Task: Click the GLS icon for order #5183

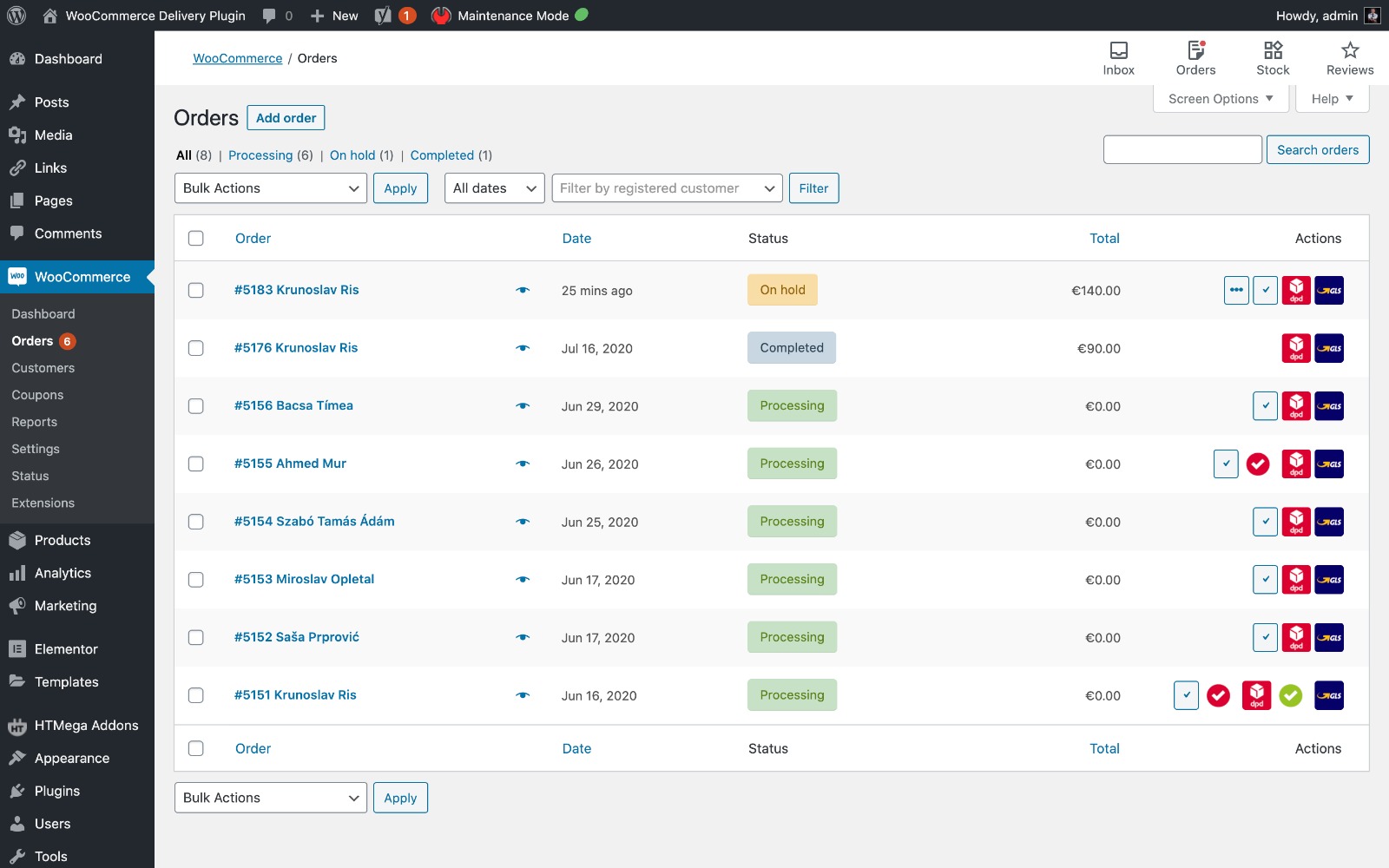Action: tap(1329, 290)
